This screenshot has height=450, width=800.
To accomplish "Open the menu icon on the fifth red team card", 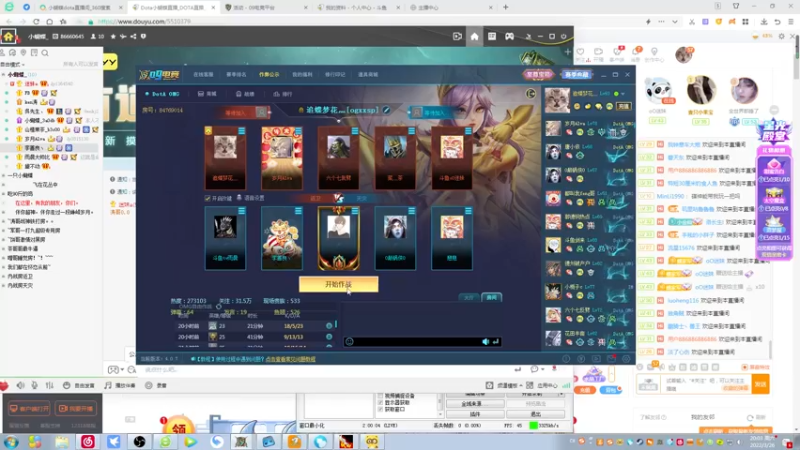I will pos(468,131).
